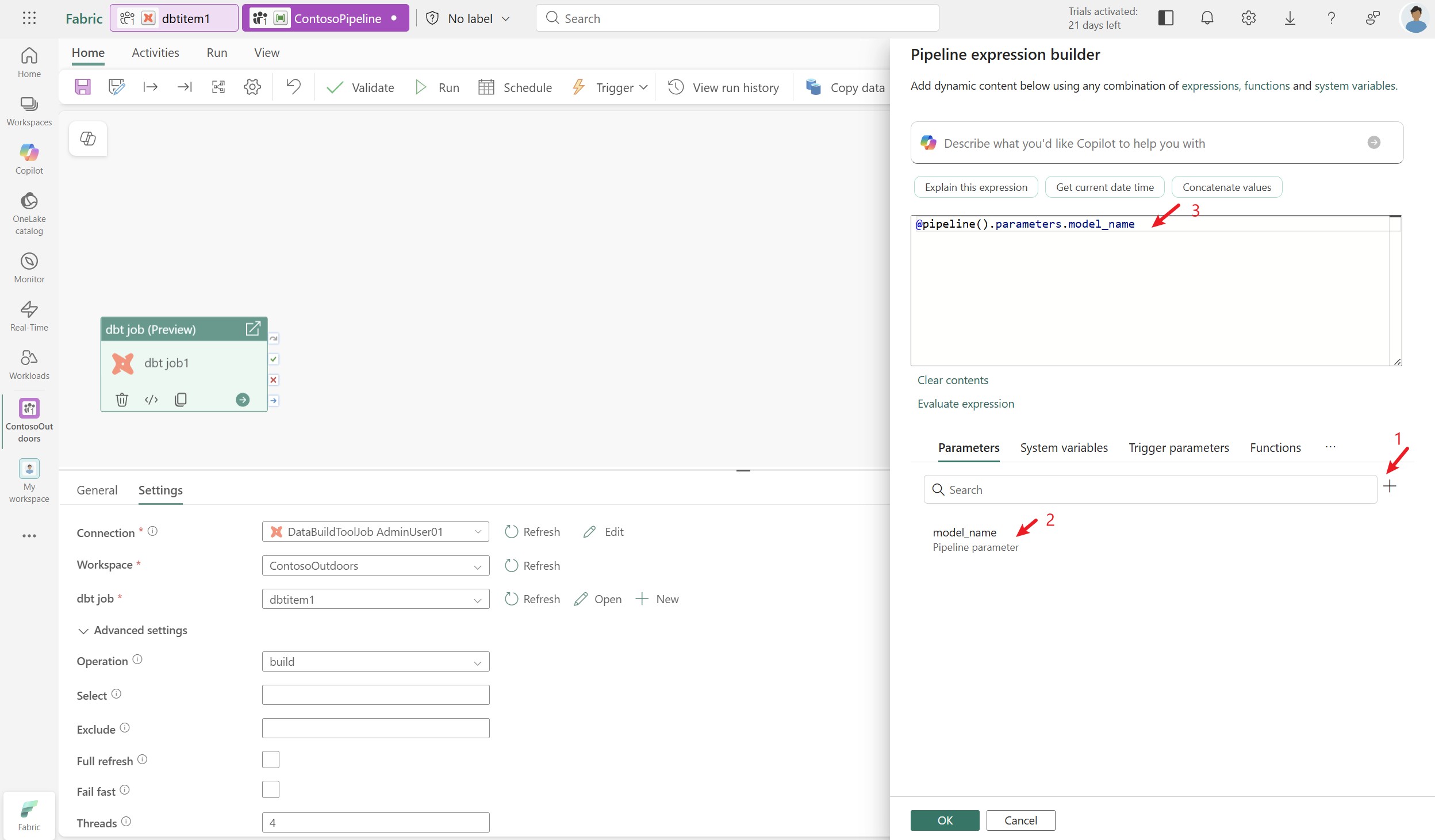Add new parameter with plus icon
This screenshot has height=840, width=1435.
tap(1390, 486)
